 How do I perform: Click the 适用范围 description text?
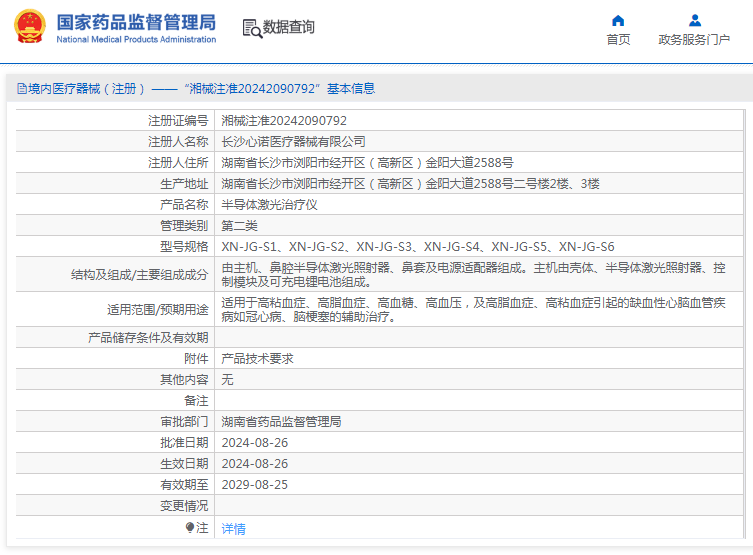(474, 310)
